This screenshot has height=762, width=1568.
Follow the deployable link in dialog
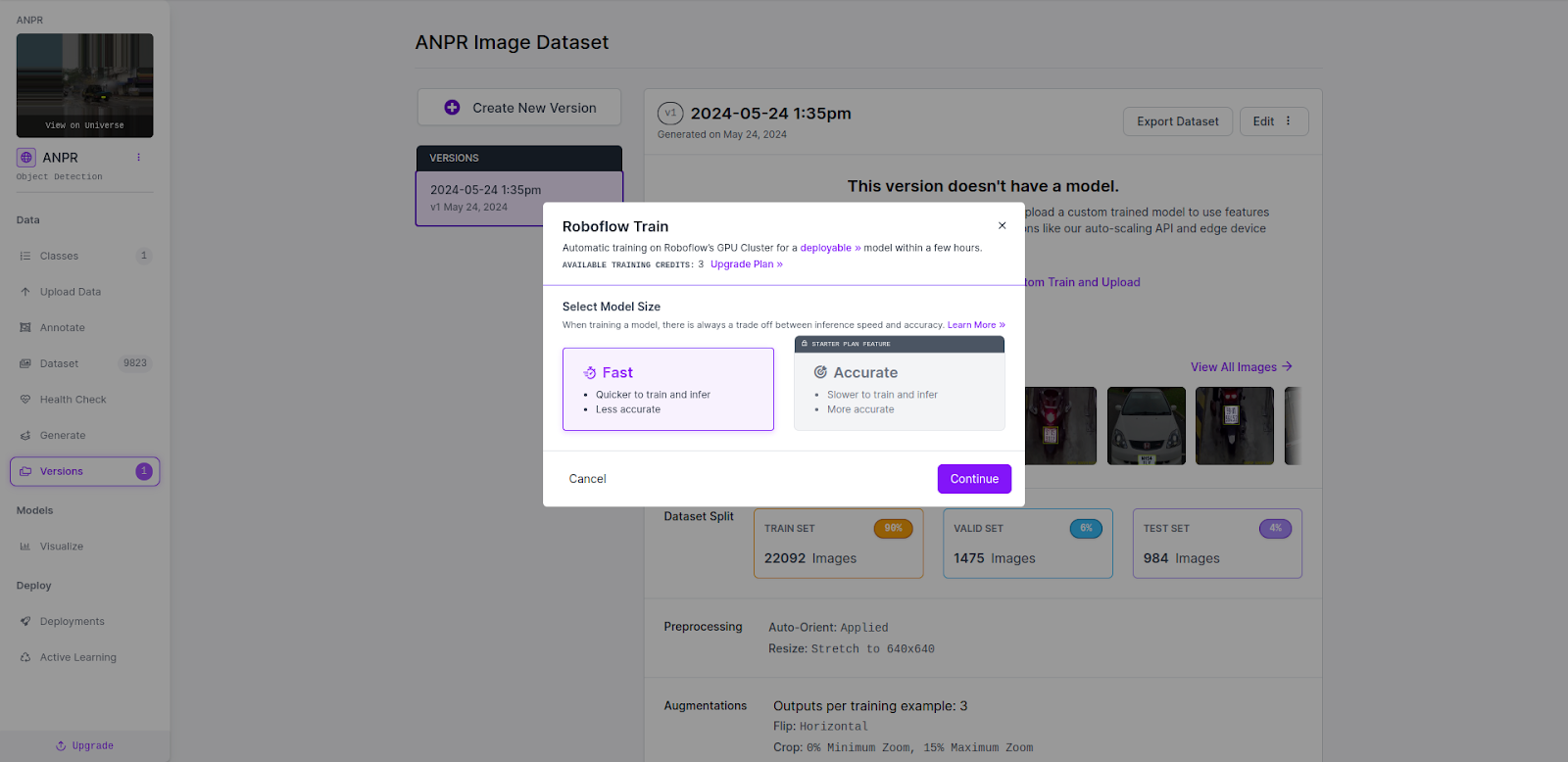830,248
